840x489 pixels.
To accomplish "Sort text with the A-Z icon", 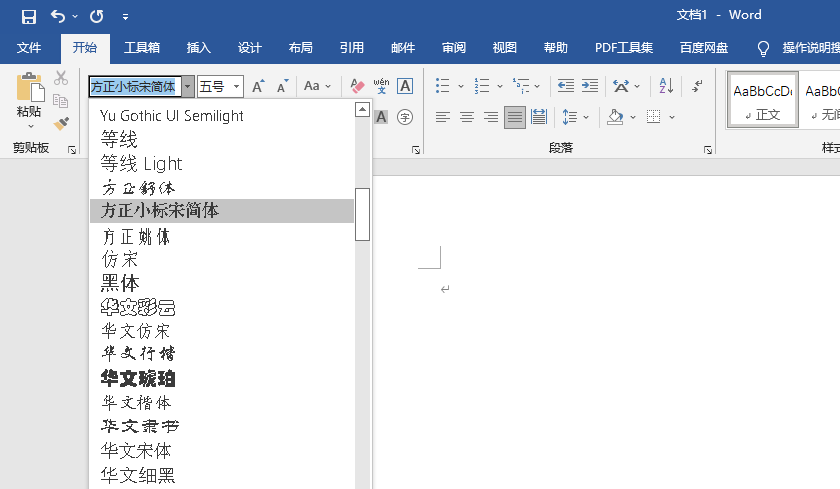I will point(666,86).
